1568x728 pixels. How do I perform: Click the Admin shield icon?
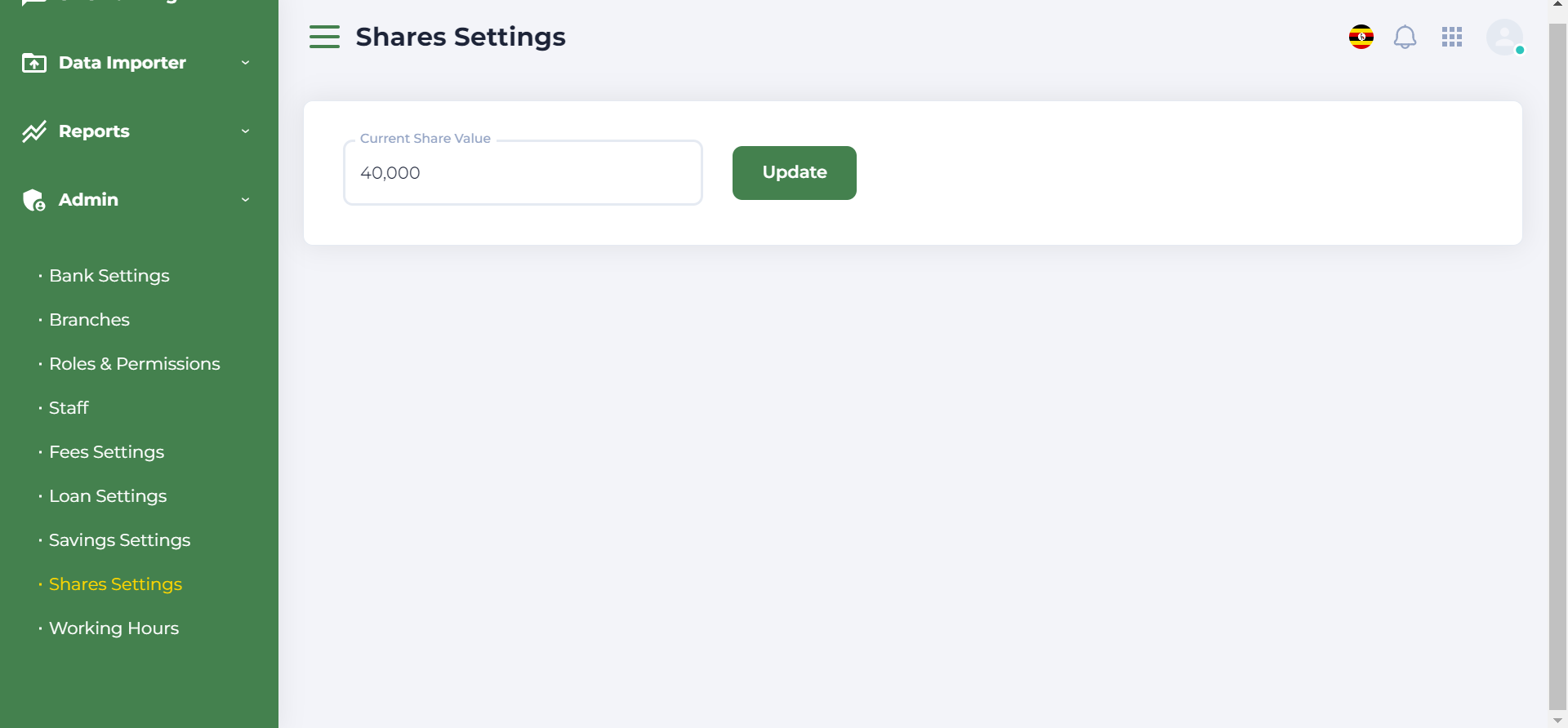pos(34,200)
